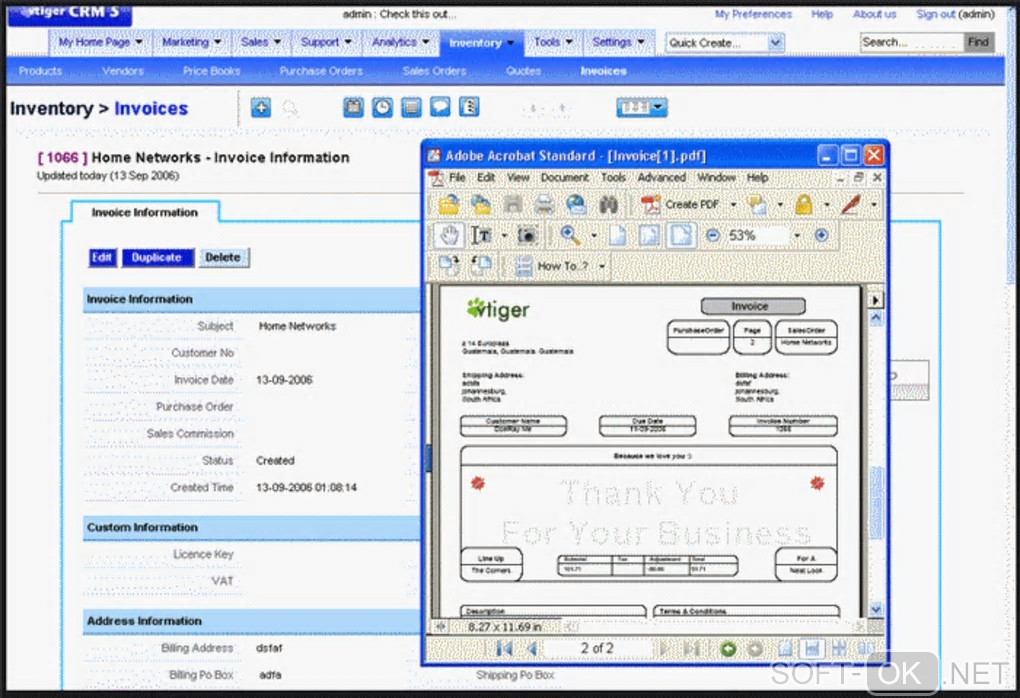The height and width of the screenshot is (698, 1020).
Task: Open the clock icon in CRM toolbar
Action: 382,107
